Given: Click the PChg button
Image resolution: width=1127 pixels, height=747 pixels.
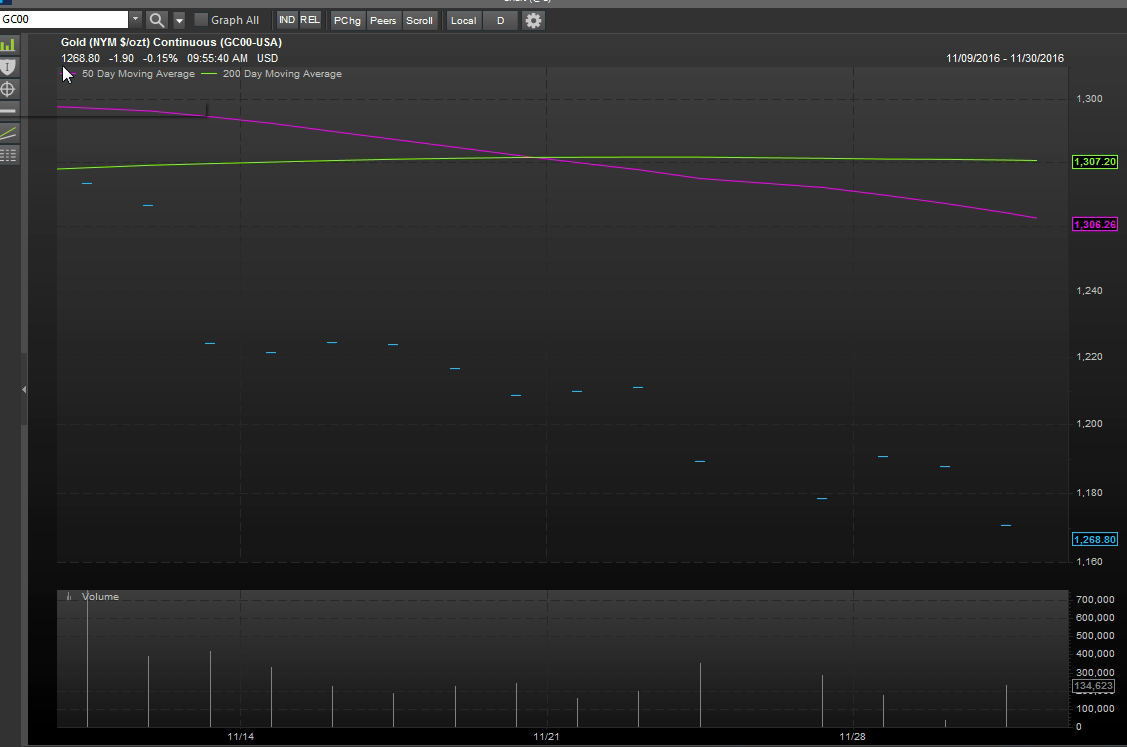Looking at the screenshot, I should tap(347, 20).
